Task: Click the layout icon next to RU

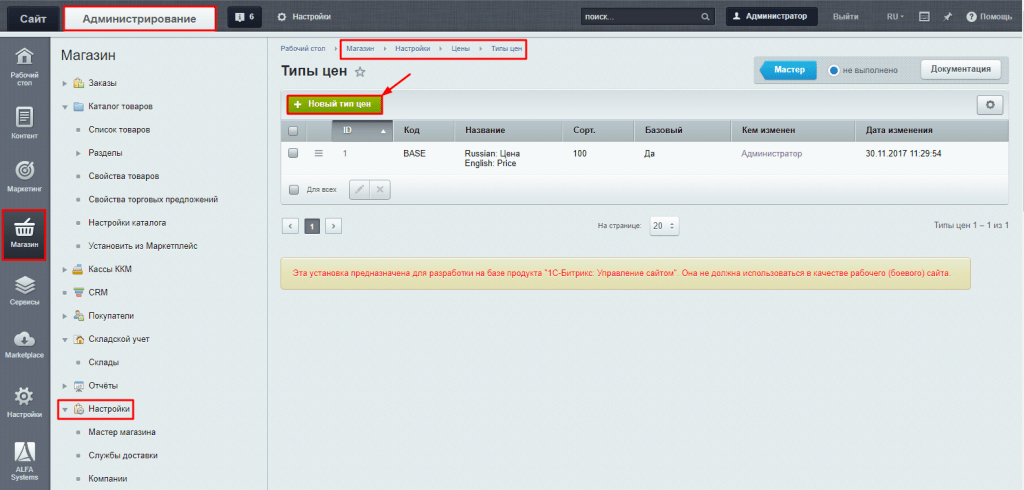Action: pos(924,16)
